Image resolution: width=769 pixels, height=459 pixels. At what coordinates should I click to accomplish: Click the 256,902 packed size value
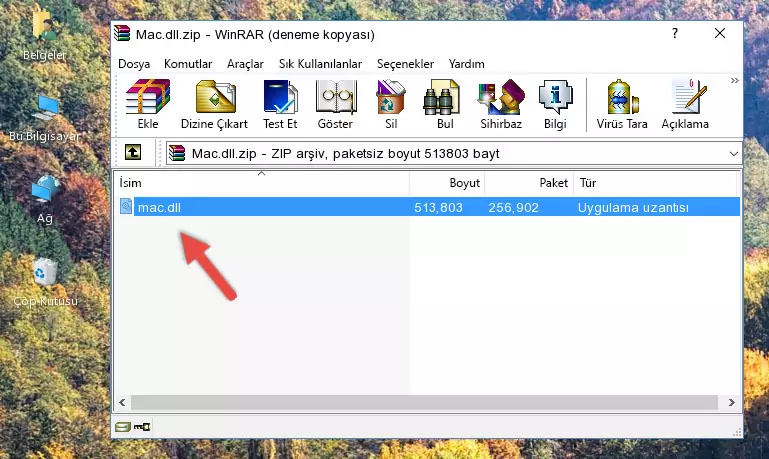[513, 207]
